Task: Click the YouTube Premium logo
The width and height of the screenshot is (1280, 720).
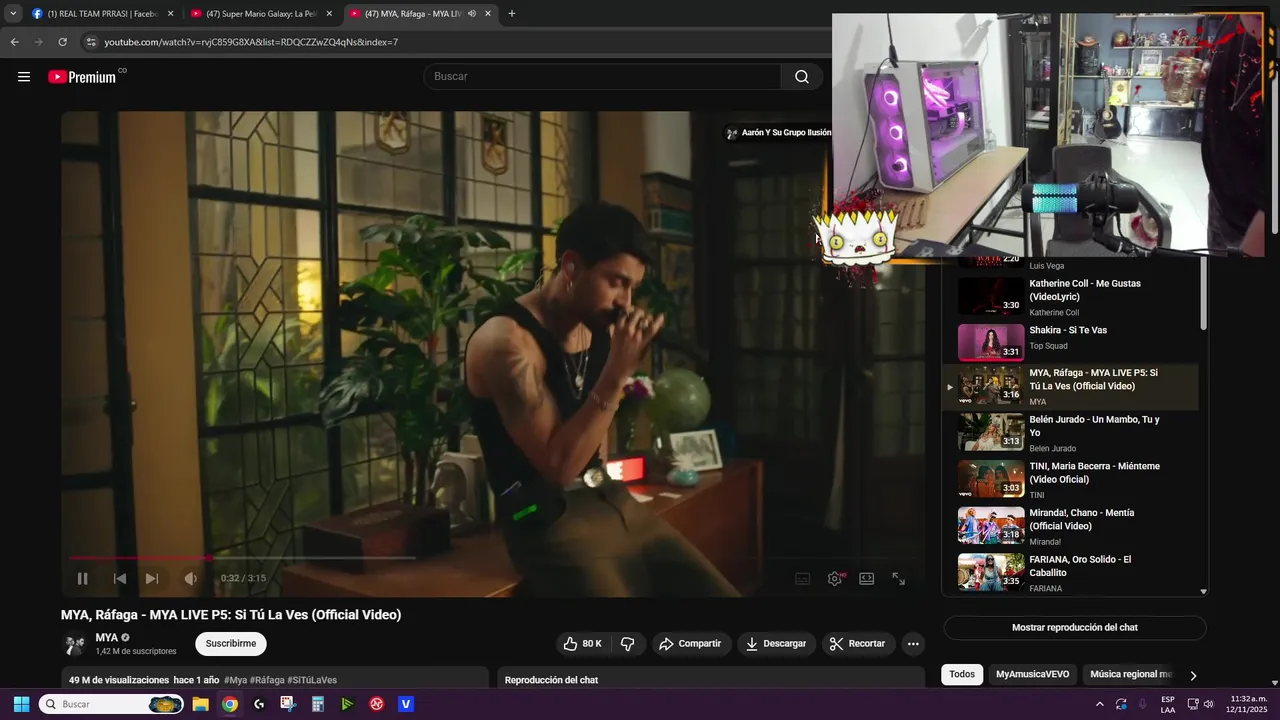Action: (82, 77)
